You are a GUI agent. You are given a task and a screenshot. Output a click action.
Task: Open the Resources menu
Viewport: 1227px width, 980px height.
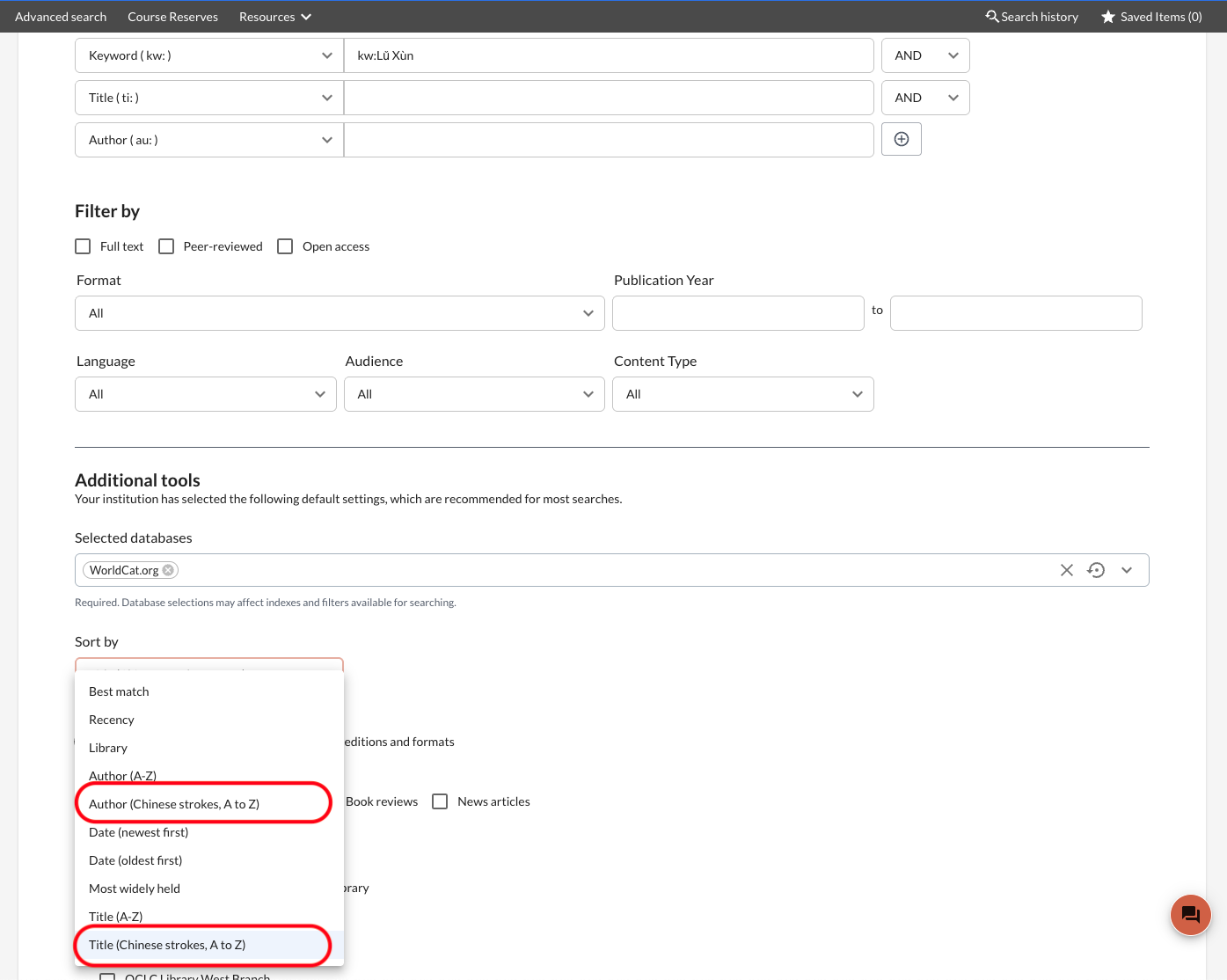click(274, 17)
